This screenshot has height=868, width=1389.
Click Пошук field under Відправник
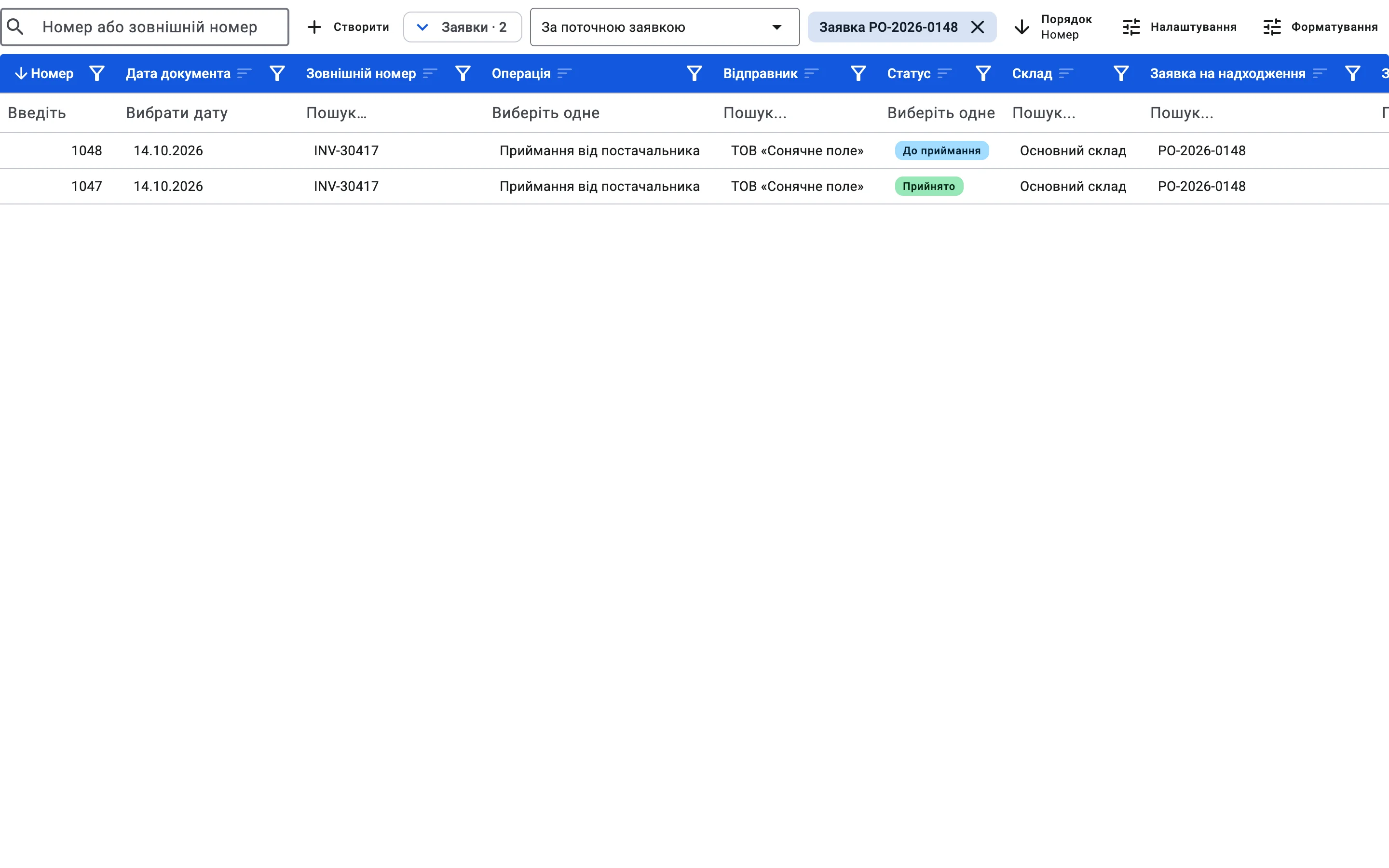797,112
